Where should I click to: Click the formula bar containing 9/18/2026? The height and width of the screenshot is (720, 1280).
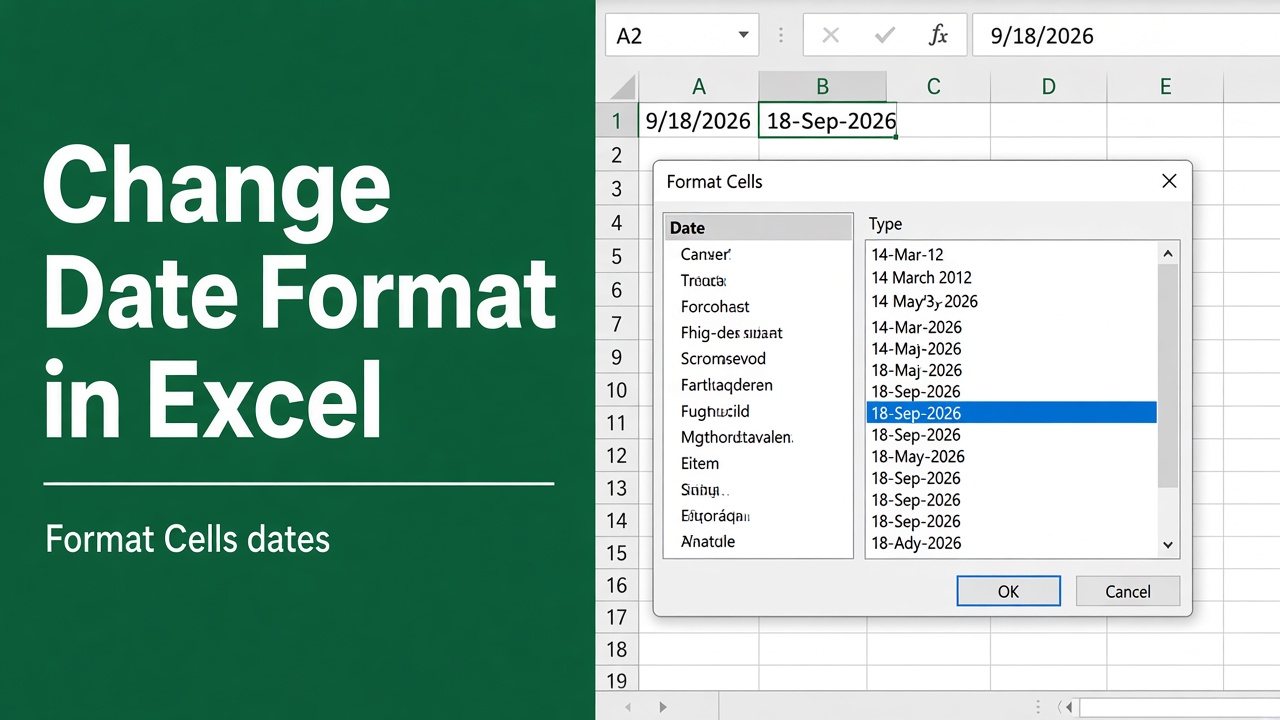point(1126,36)
